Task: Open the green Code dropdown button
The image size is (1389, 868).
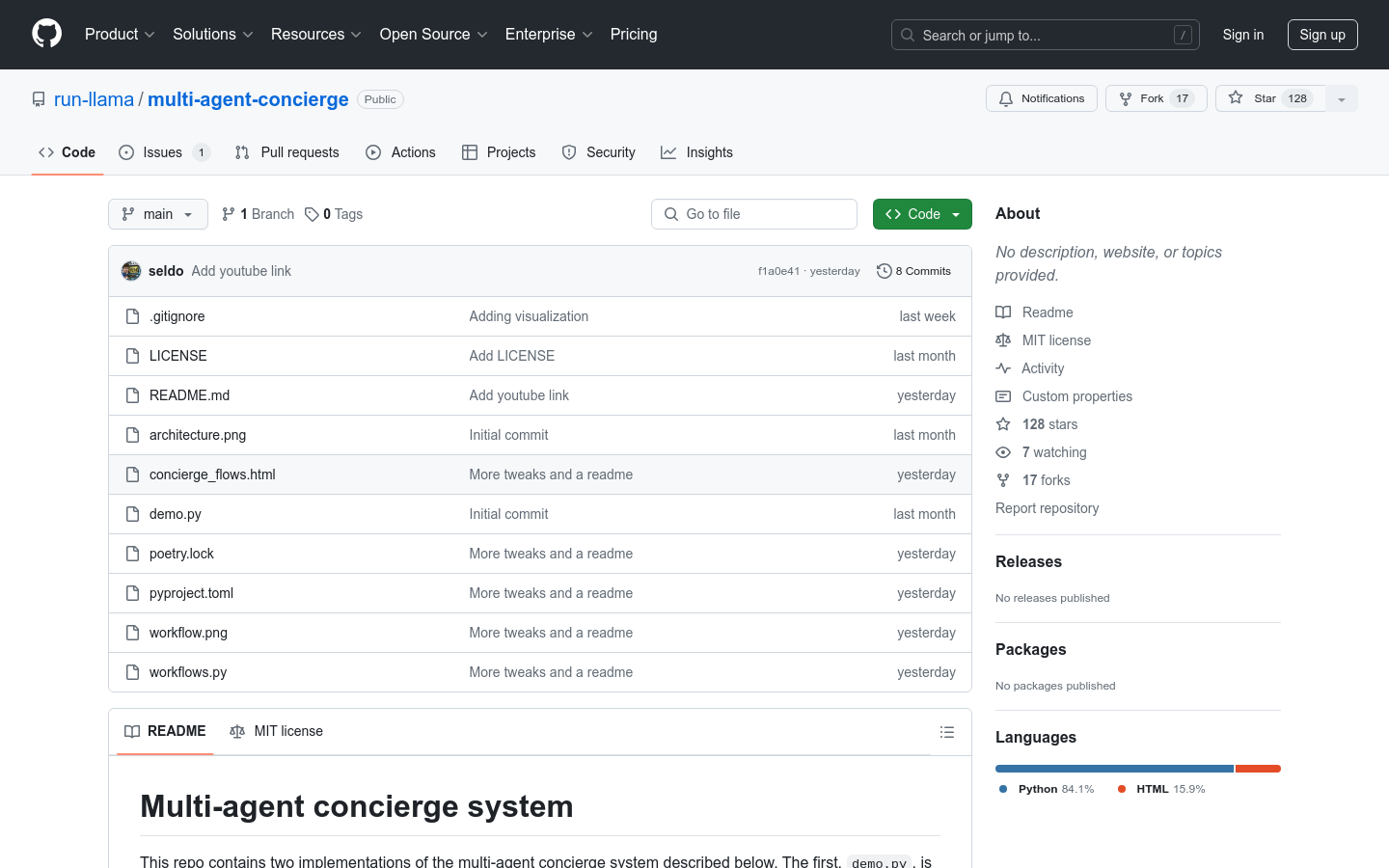Action: tap(922, 214)
